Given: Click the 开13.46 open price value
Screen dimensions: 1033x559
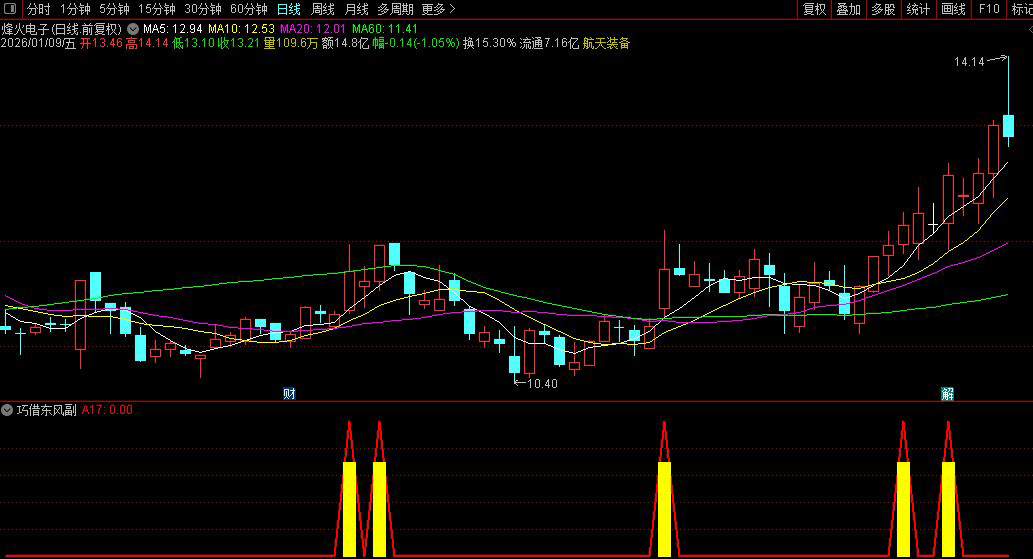Looking at the screenshot, I should [x=101, y=43].
